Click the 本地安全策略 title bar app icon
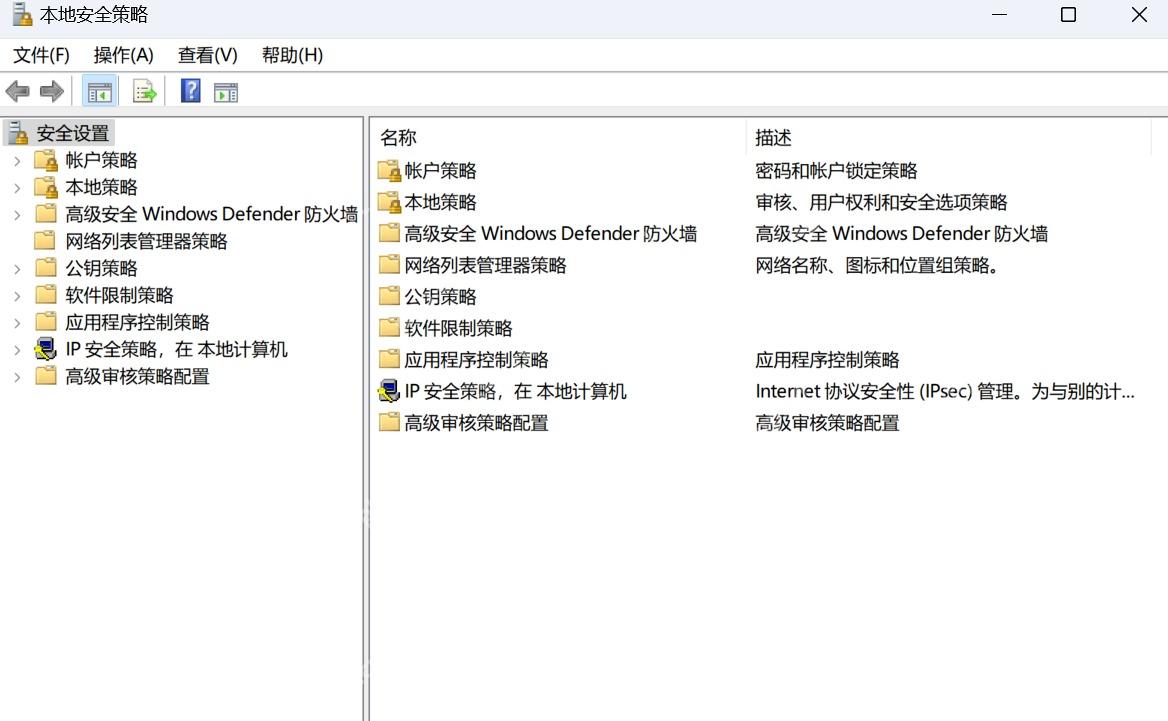 point(22,14)
